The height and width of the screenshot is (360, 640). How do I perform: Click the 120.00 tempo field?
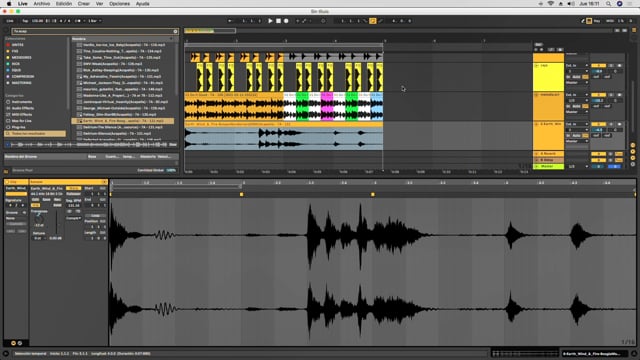click(x=37, y=21)
